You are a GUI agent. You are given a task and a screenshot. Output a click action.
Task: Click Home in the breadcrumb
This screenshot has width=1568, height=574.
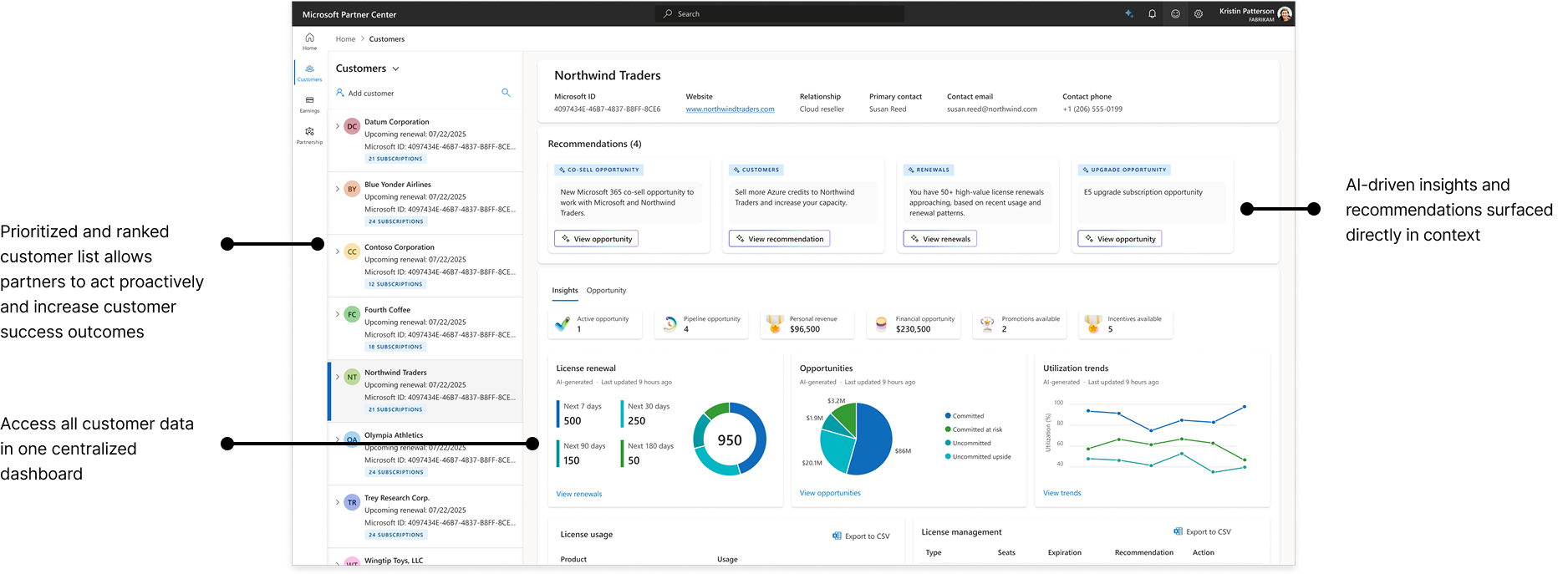(x=345, y=39)
